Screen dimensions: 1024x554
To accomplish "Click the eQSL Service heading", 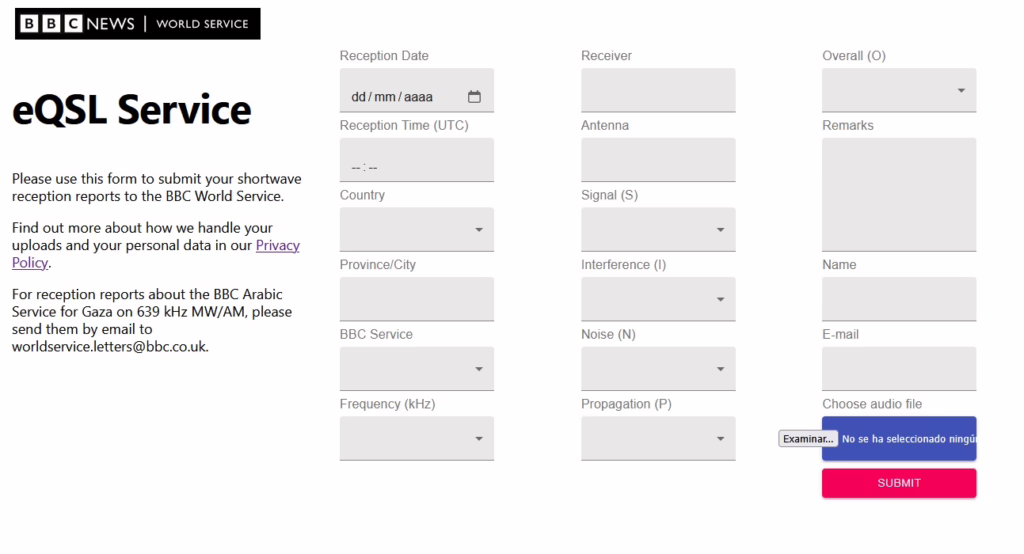I will [x=132, y=109].
